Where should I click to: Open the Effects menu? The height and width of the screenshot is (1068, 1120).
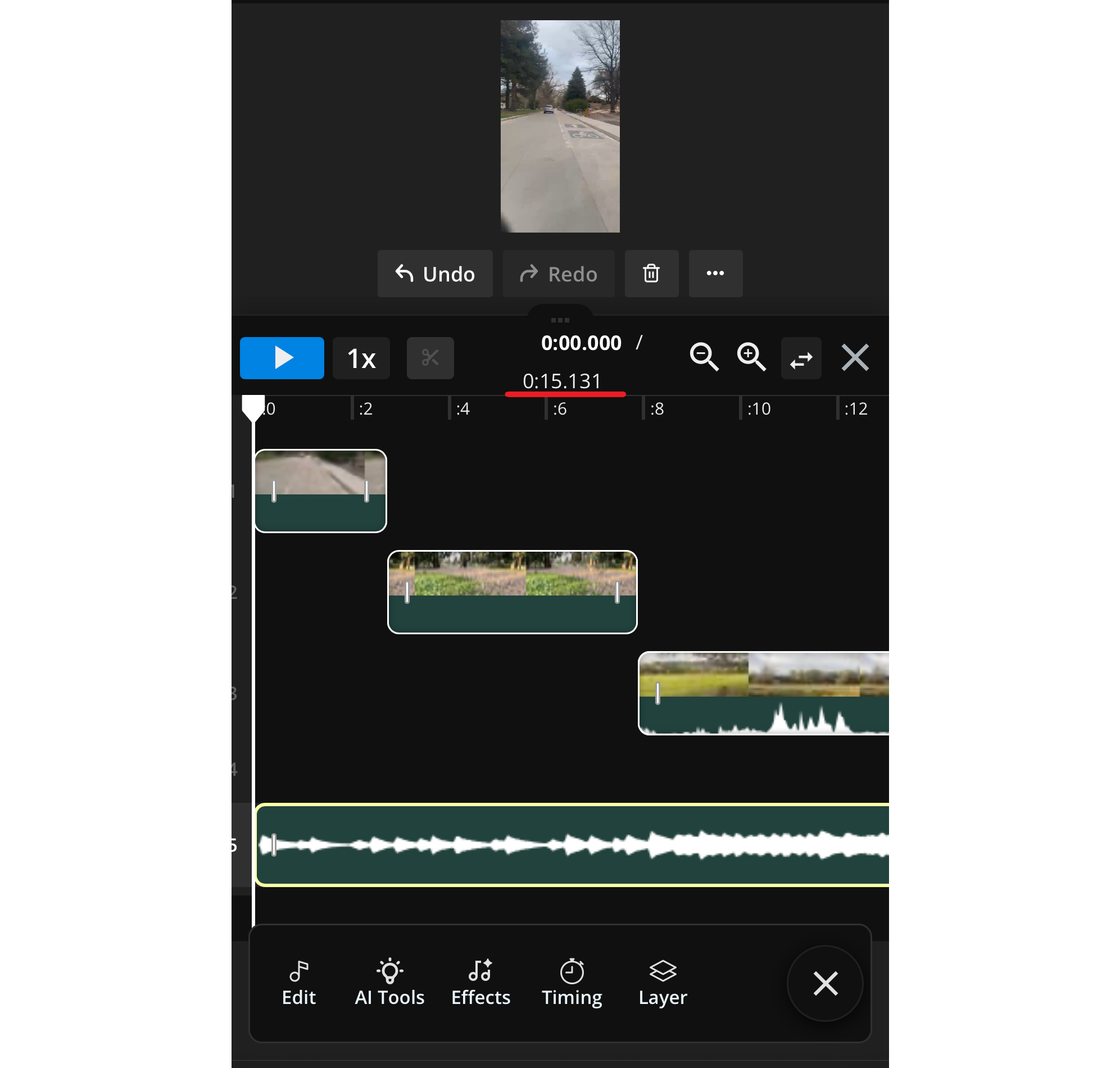480,983
